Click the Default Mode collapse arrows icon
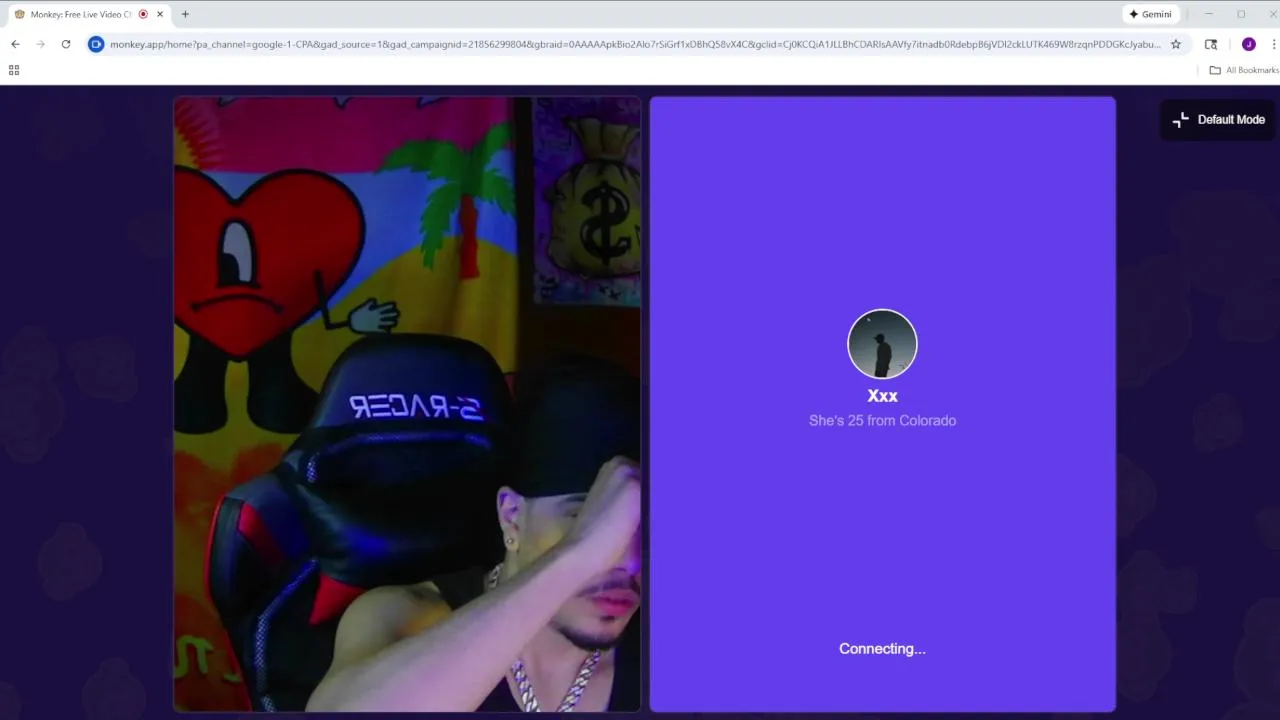The width and height of the screenshot is (1280, 720). coord(1181,119)
